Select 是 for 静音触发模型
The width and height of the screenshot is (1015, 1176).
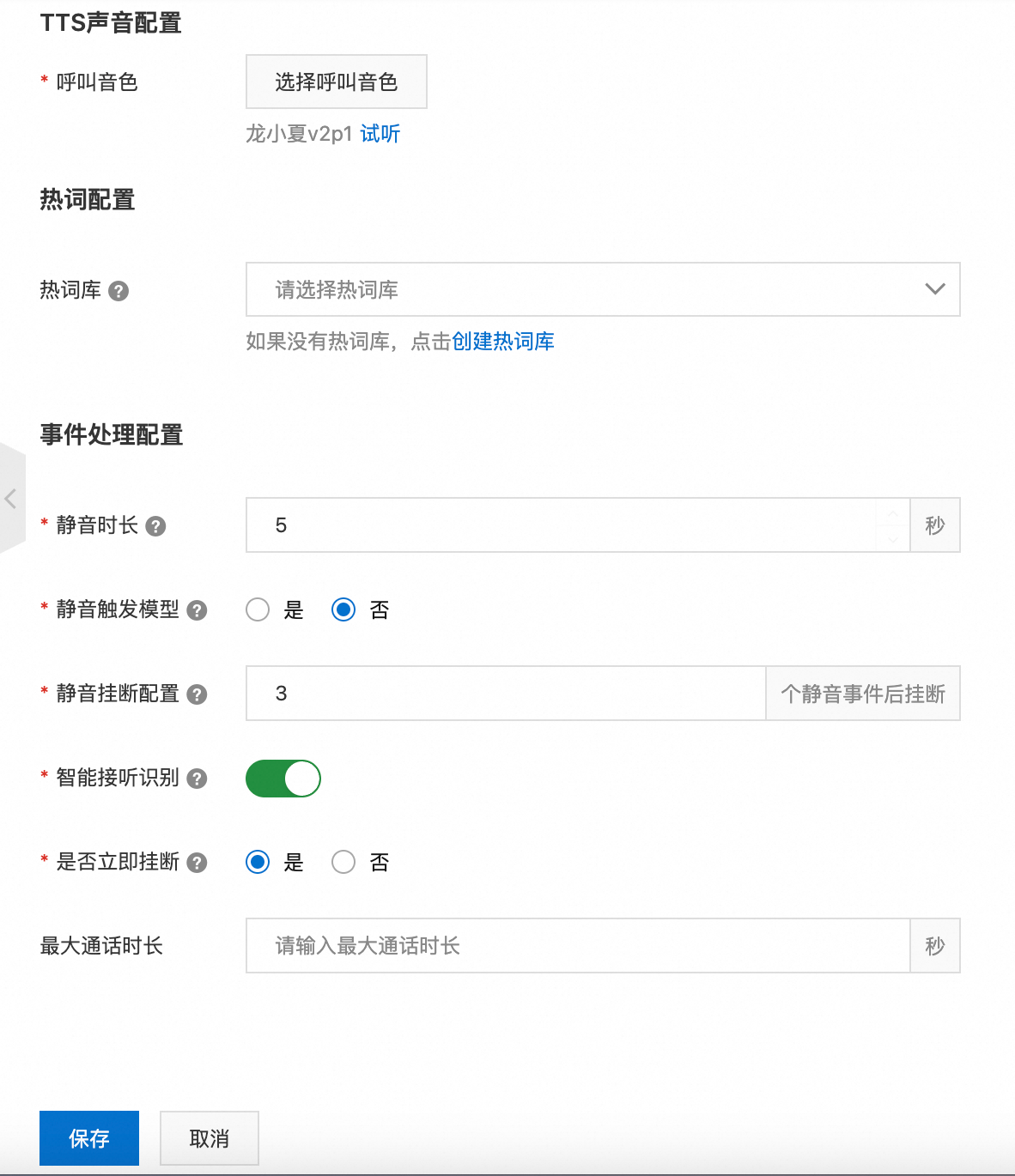258,609
